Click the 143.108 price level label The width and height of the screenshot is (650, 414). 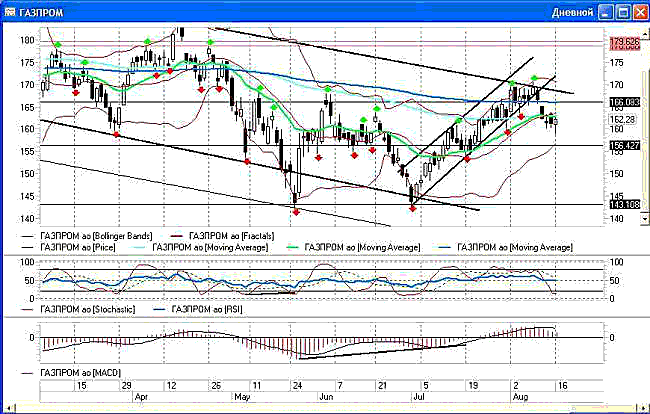[x=624, y=205]
